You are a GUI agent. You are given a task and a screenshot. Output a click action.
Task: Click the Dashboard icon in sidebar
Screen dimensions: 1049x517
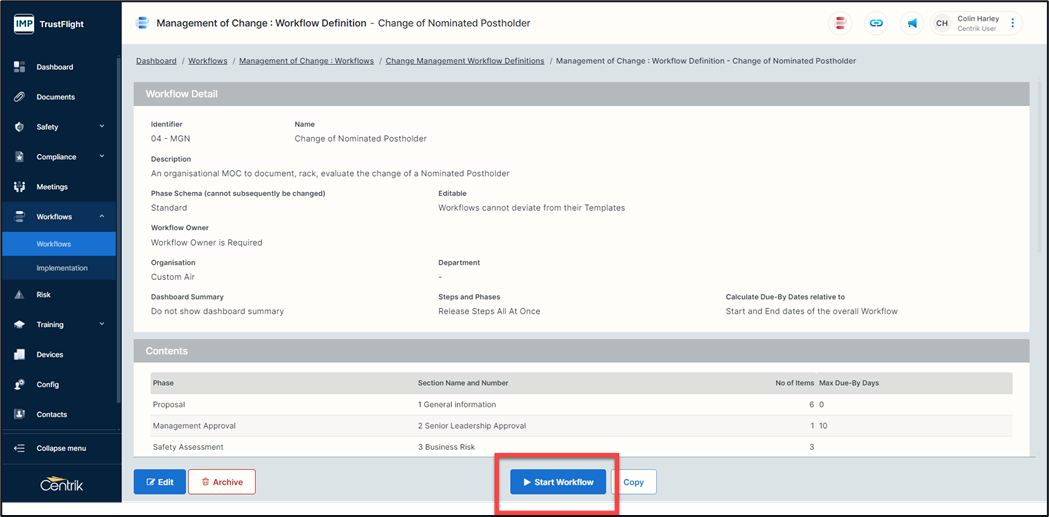point(19,67)
